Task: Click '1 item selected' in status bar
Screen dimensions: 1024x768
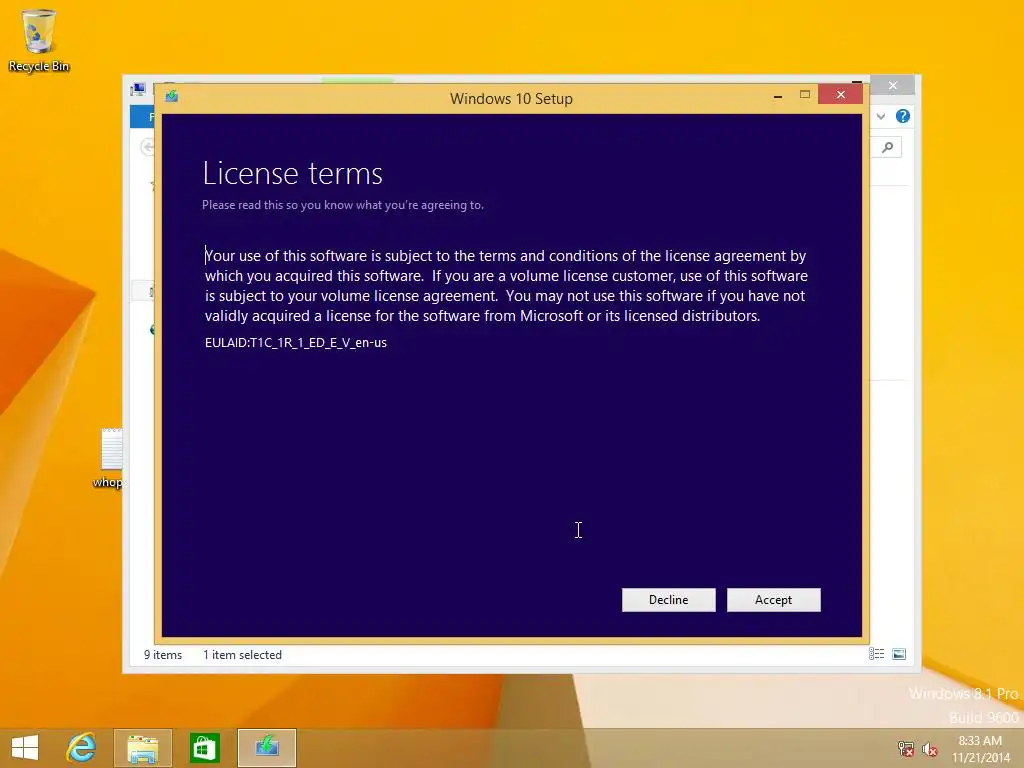Action: pyautogui.click(x=242, y=654)
